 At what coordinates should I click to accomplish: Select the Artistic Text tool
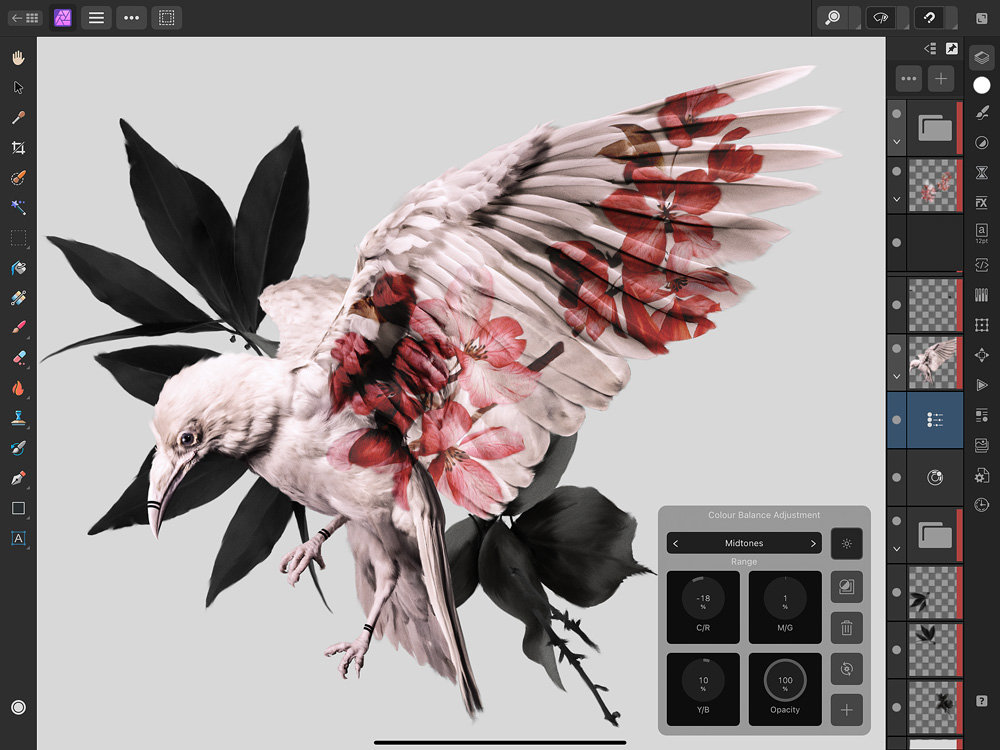18,538
